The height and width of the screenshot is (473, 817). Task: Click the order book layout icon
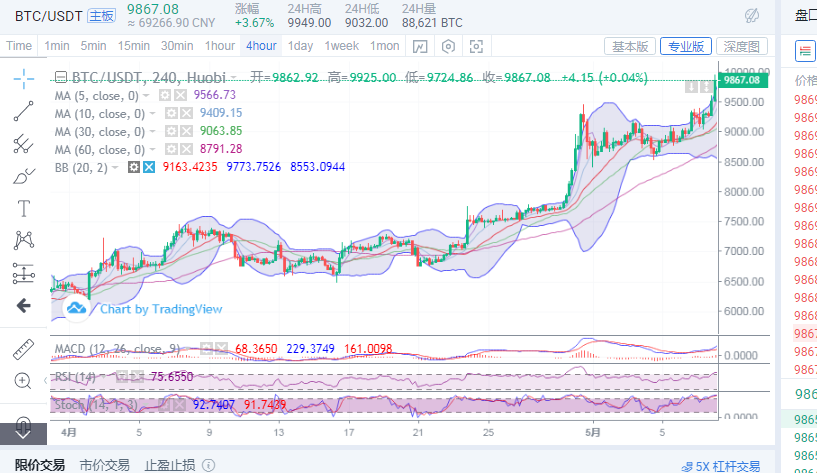[804, 51]
